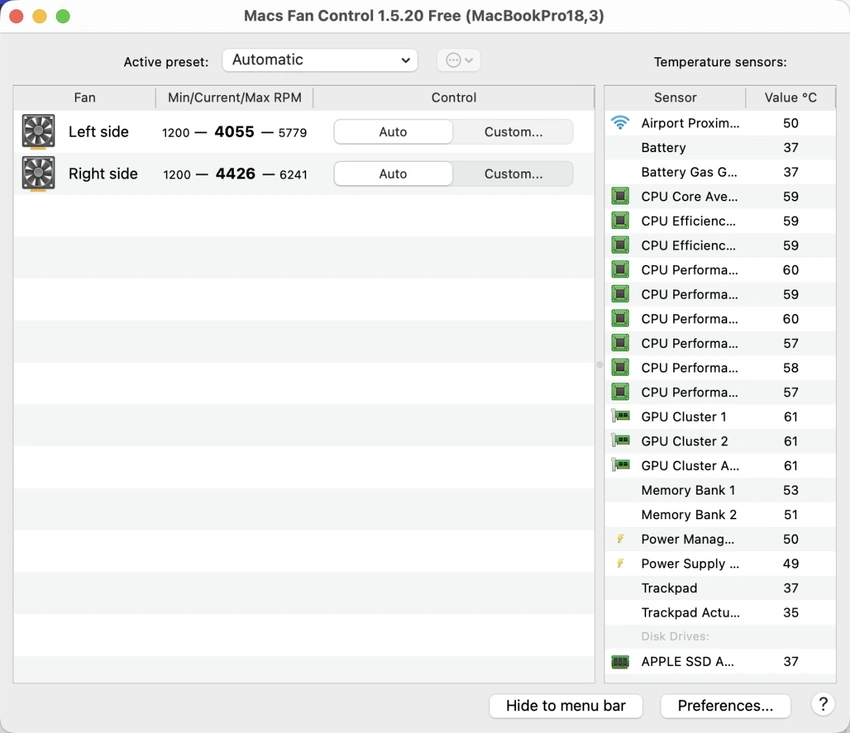Image resolution: width=850 pixels, height=733 pixels.
Task: Select the Airport Proximity Wi-Fi icon
Action: click(620, 123)
